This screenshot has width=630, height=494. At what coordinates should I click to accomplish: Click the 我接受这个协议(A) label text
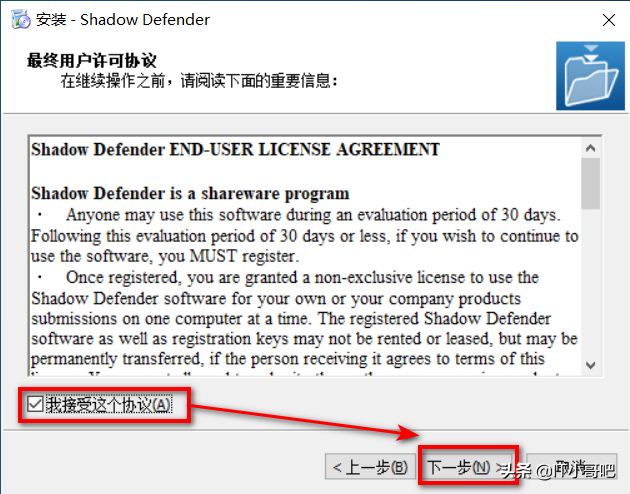[108, 405]
